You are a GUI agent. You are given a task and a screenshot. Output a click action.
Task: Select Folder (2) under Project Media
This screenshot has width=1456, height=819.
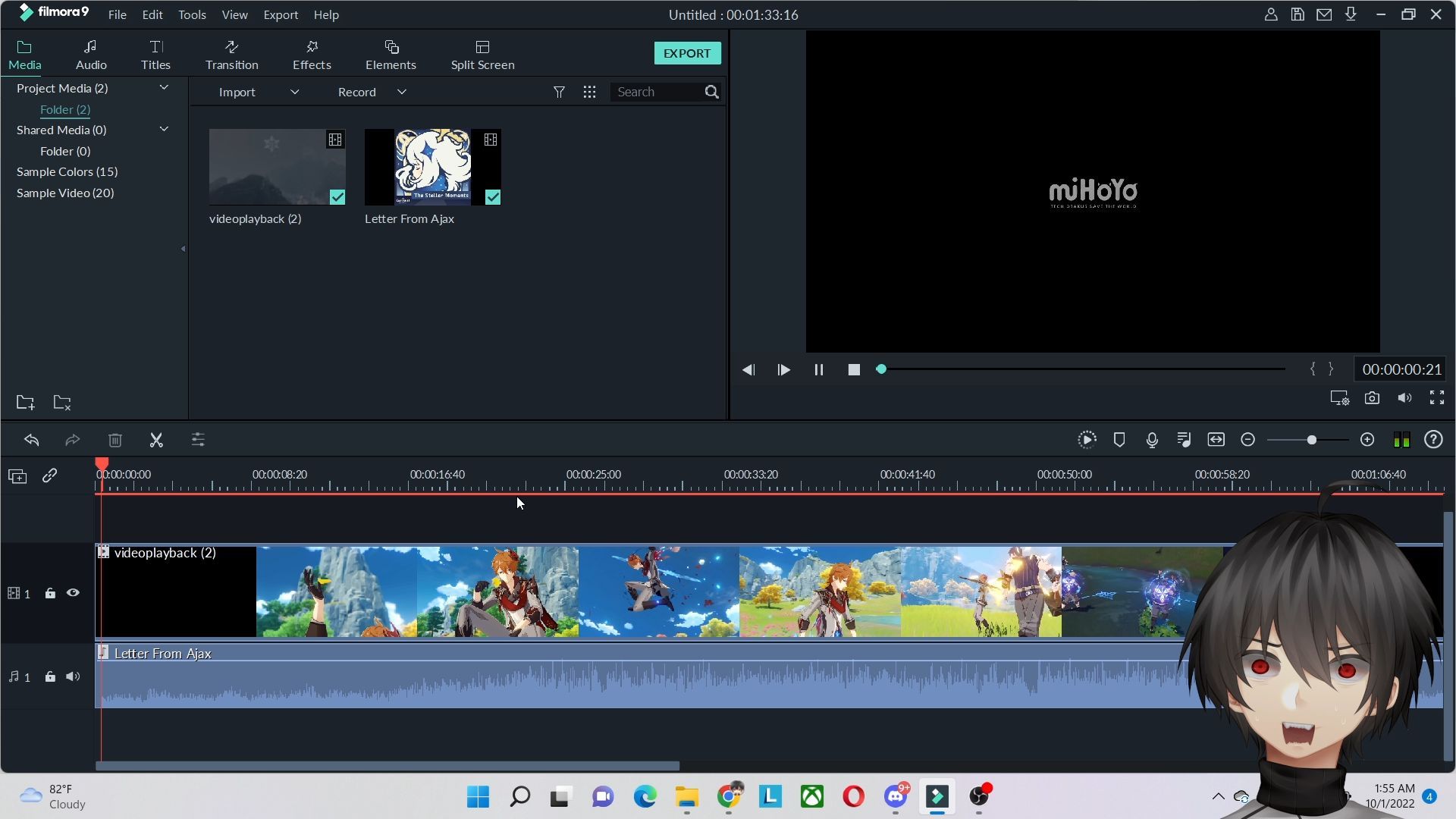click(65, 109)
